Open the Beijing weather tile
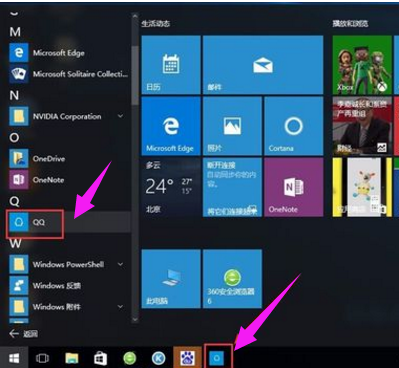399x368 pixels. point(171,187)
